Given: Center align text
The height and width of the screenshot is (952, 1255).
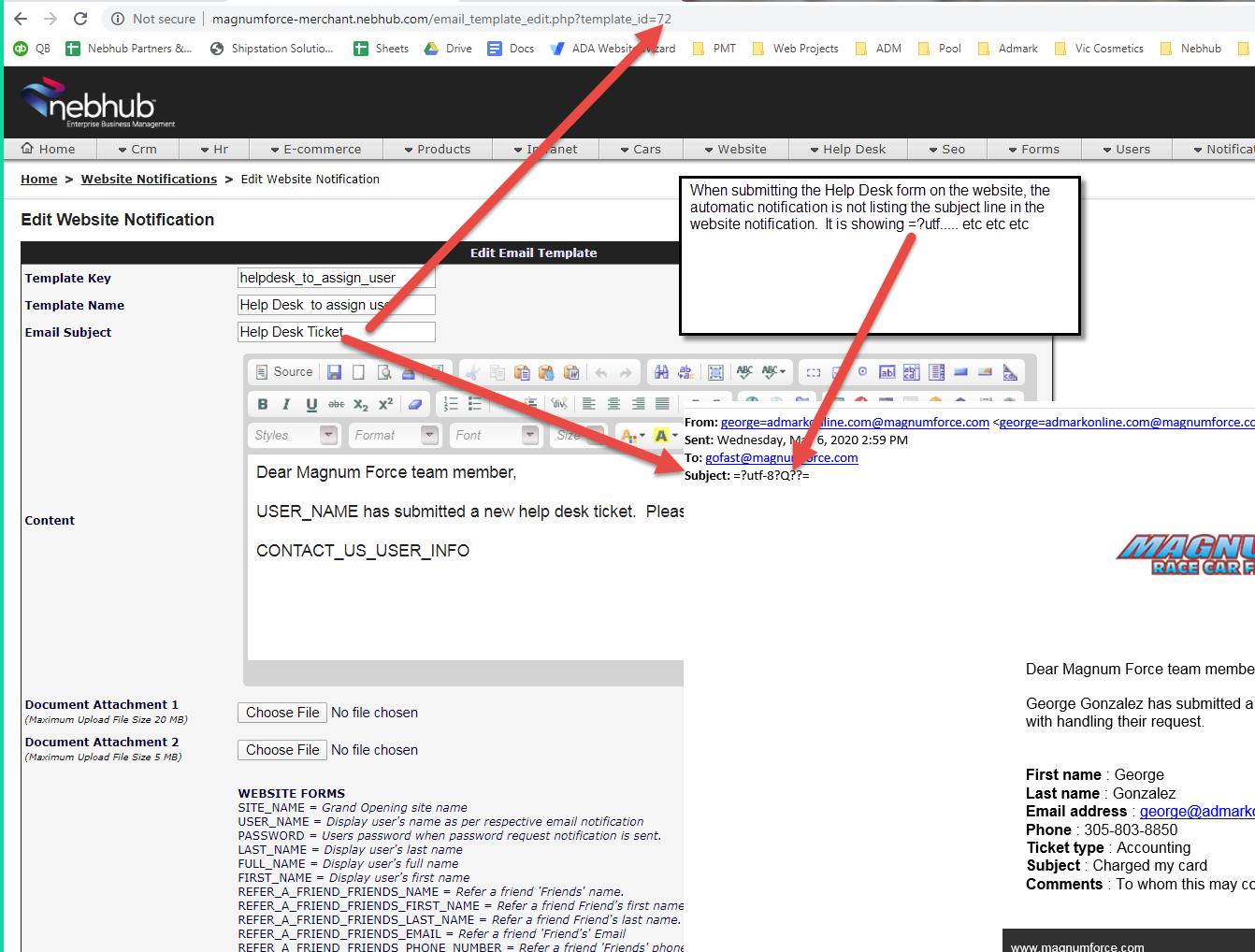Looking at the screenshot, I should pyautogui.click(x=613, y=404).
